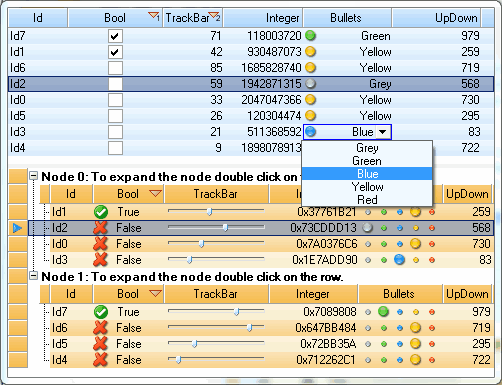Click the red X icon in Node 1 Id6 row
Screen dimensions: 502x385
point(101,328)
